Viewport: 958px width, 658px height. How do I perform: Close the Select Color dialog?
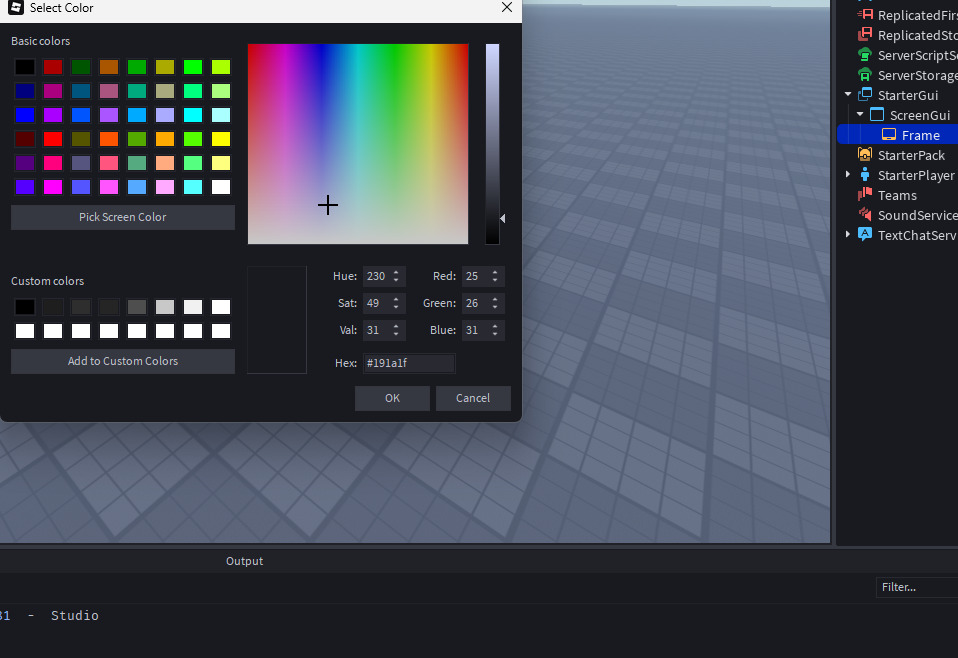click(506, 7)
